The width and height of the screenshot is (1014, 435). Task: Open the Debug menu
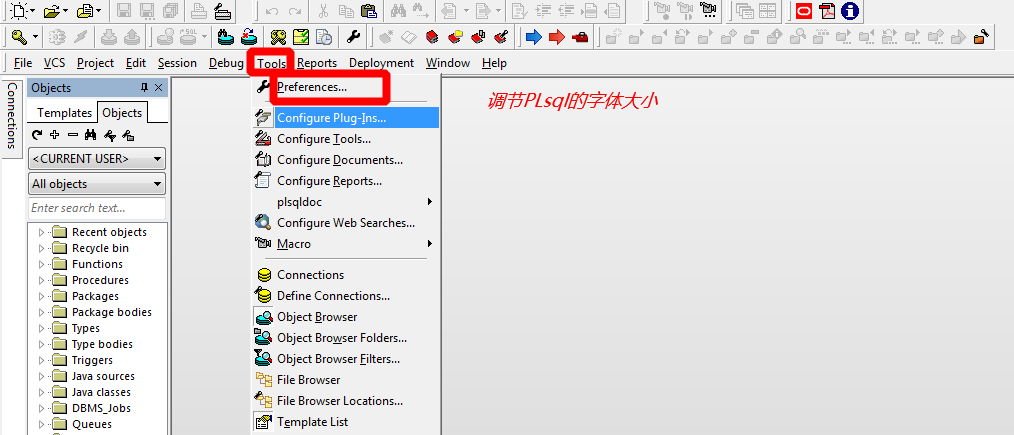click(226, 63)
